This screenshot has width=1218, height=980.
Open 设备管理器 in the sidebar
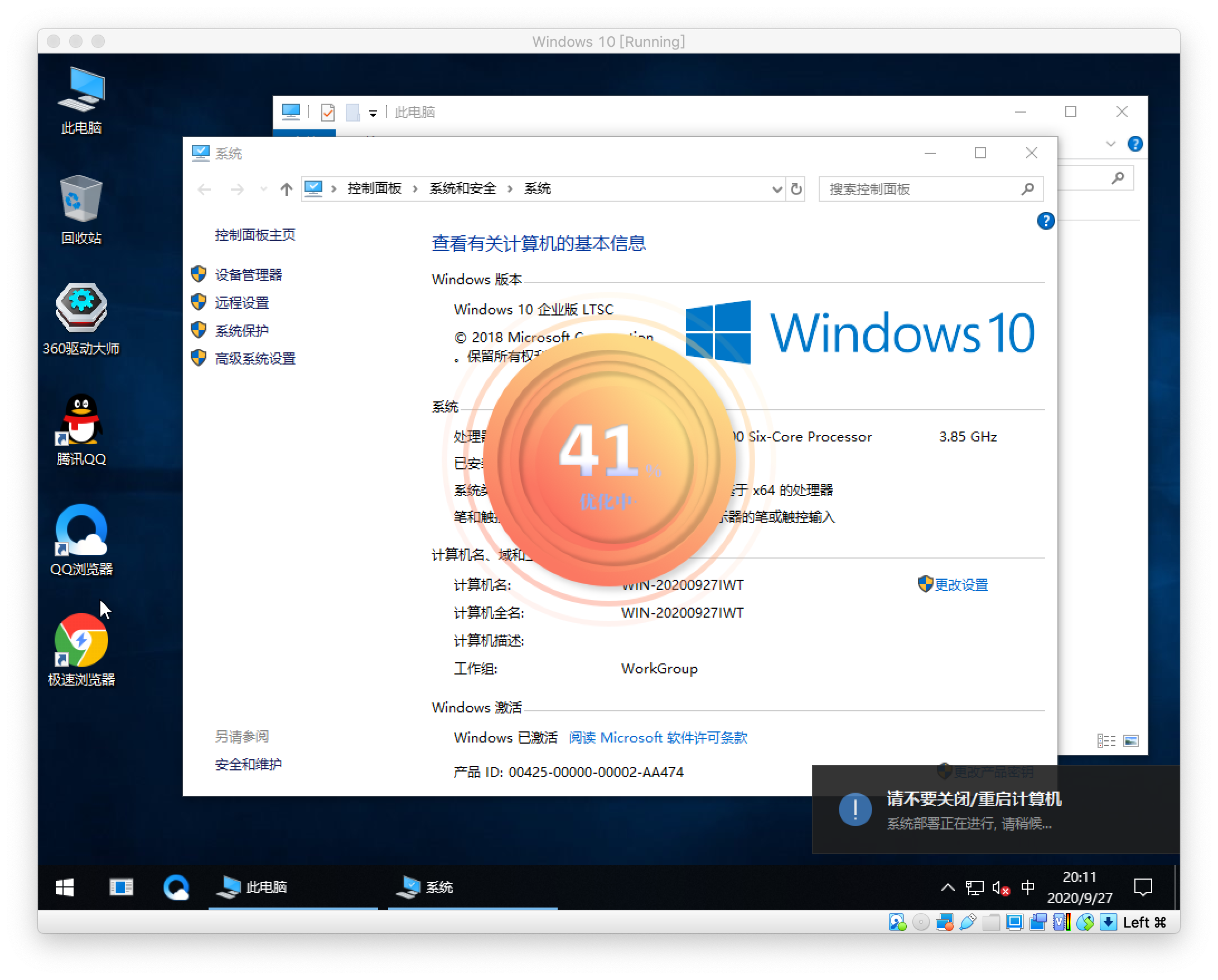click(250, 274)
